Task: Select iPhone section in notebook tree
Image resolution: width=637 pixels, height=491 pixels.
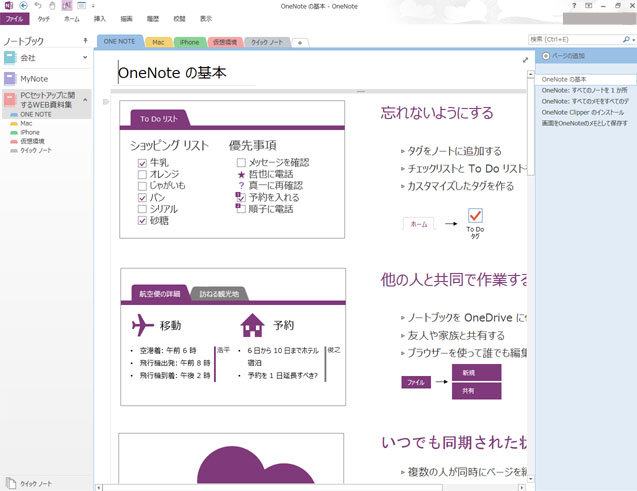Action: point(30,132)
